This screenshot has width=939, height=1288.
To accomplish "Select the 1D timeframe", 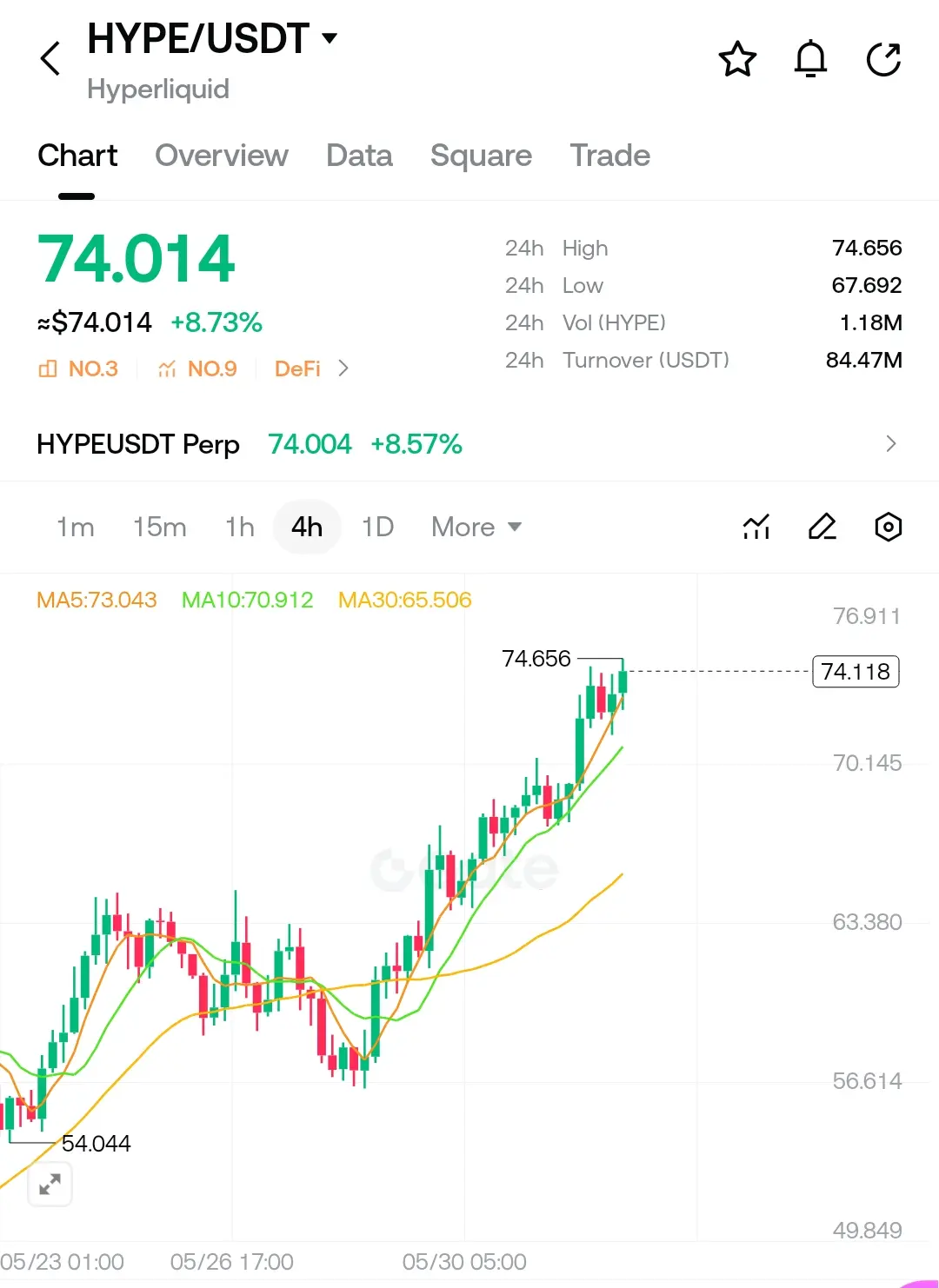I will tap(378, 527).
